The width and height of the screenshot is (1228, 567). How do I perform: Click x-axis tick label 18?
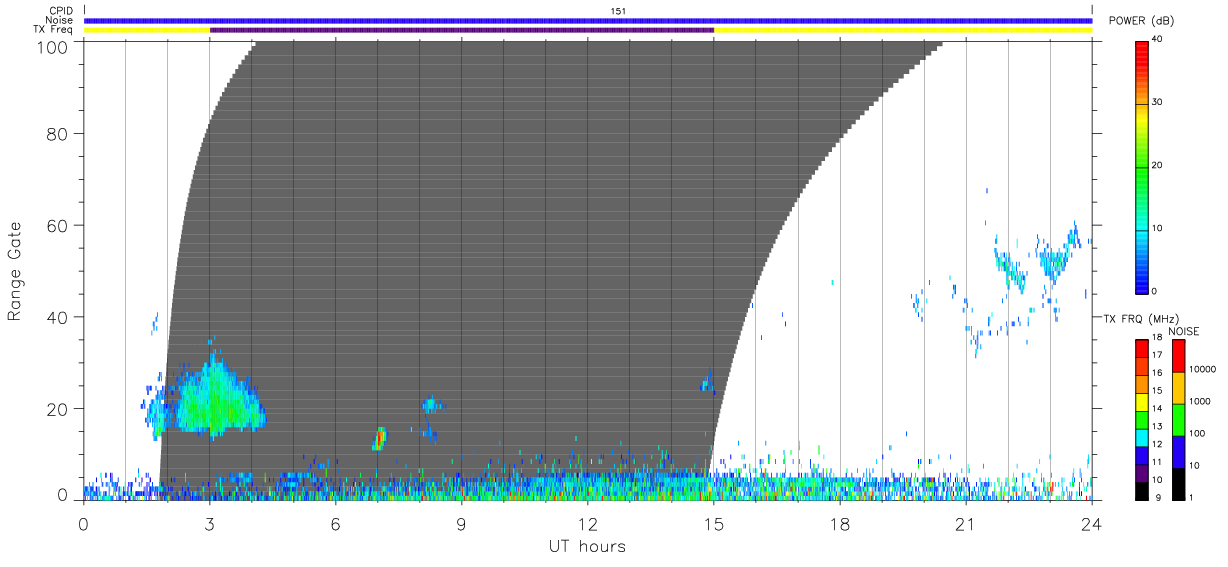pyautogui.click(x=840, y=524)
